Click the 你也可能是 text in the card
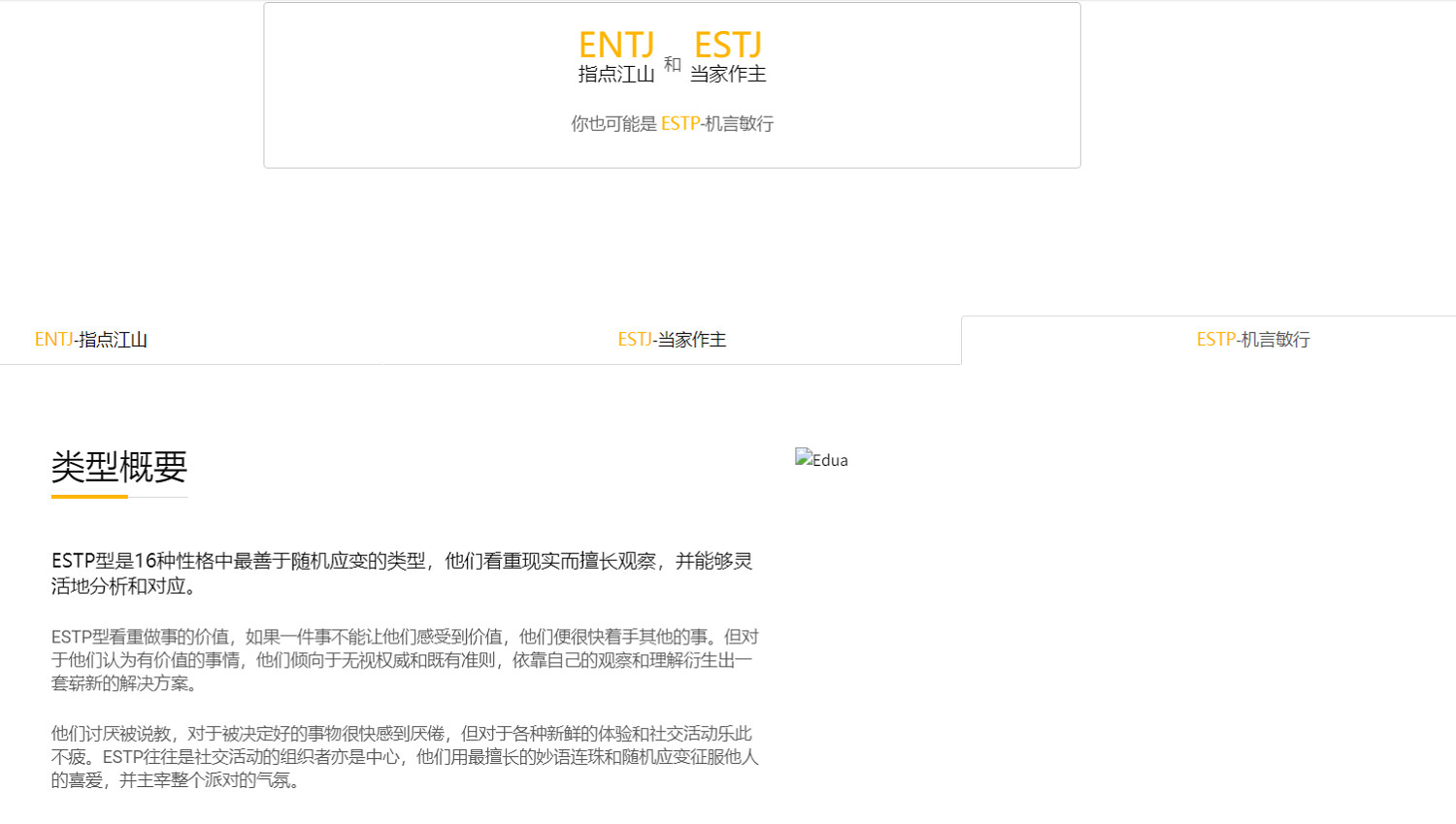This screenshot has width=1456, height=824. [x=613, y=123]
